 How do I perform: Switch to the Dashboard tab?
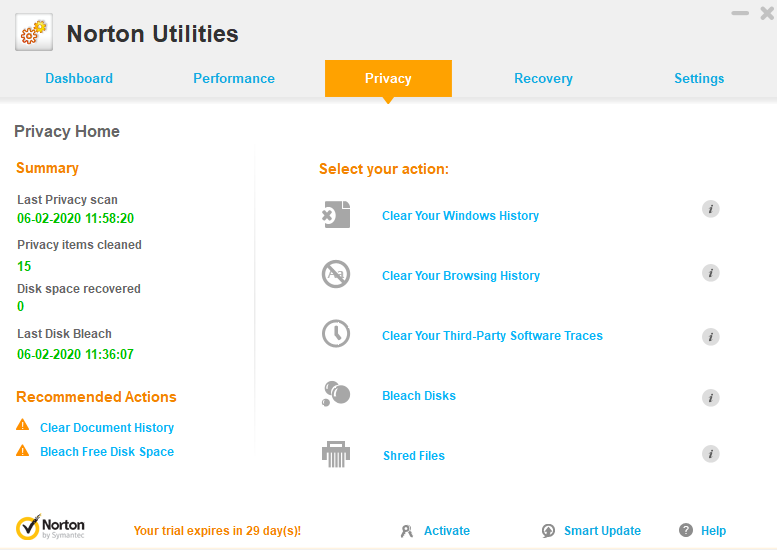pyautogui.click(x=79, y=78)
